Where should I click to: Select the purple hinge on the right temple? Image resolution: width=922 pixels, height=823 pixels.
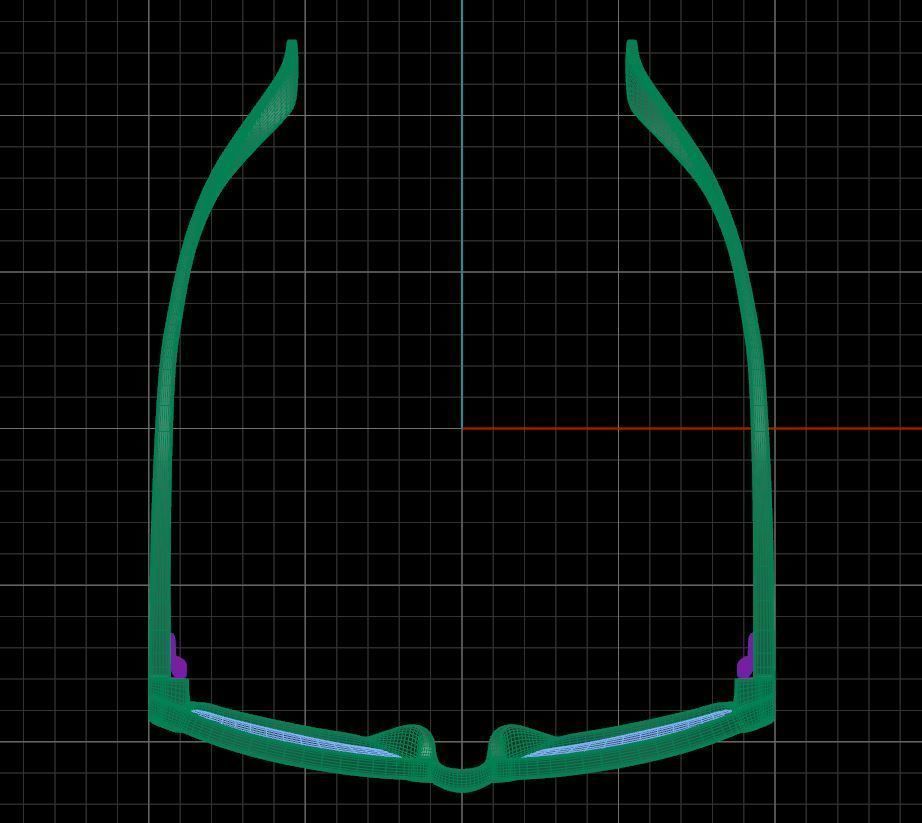pos(745,657)
